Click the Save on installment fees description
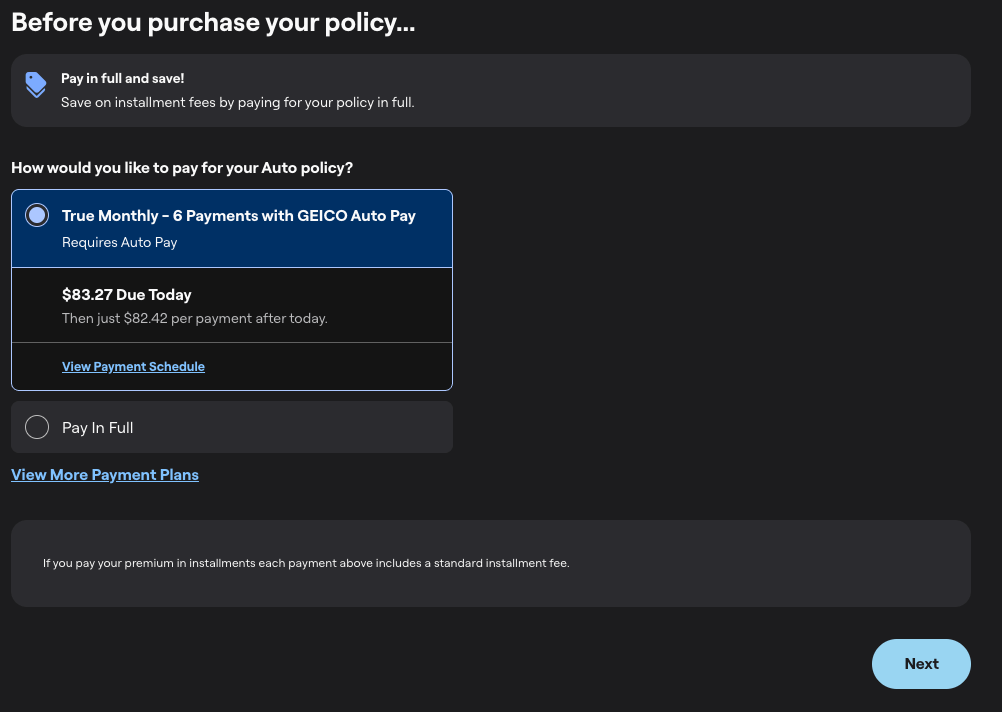The height and width of the screenshot is (712, 1002). [x=237, y=103]
